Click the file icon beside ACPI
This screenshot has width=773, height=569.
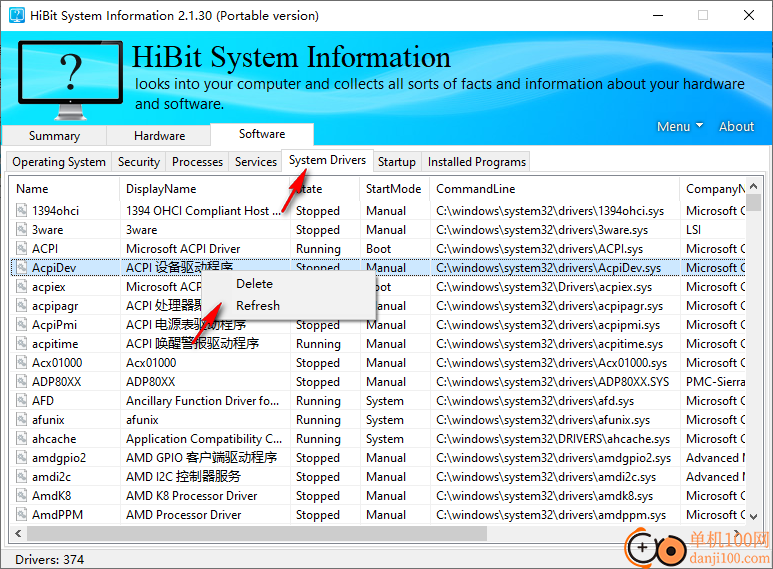(x=21, y=249)
